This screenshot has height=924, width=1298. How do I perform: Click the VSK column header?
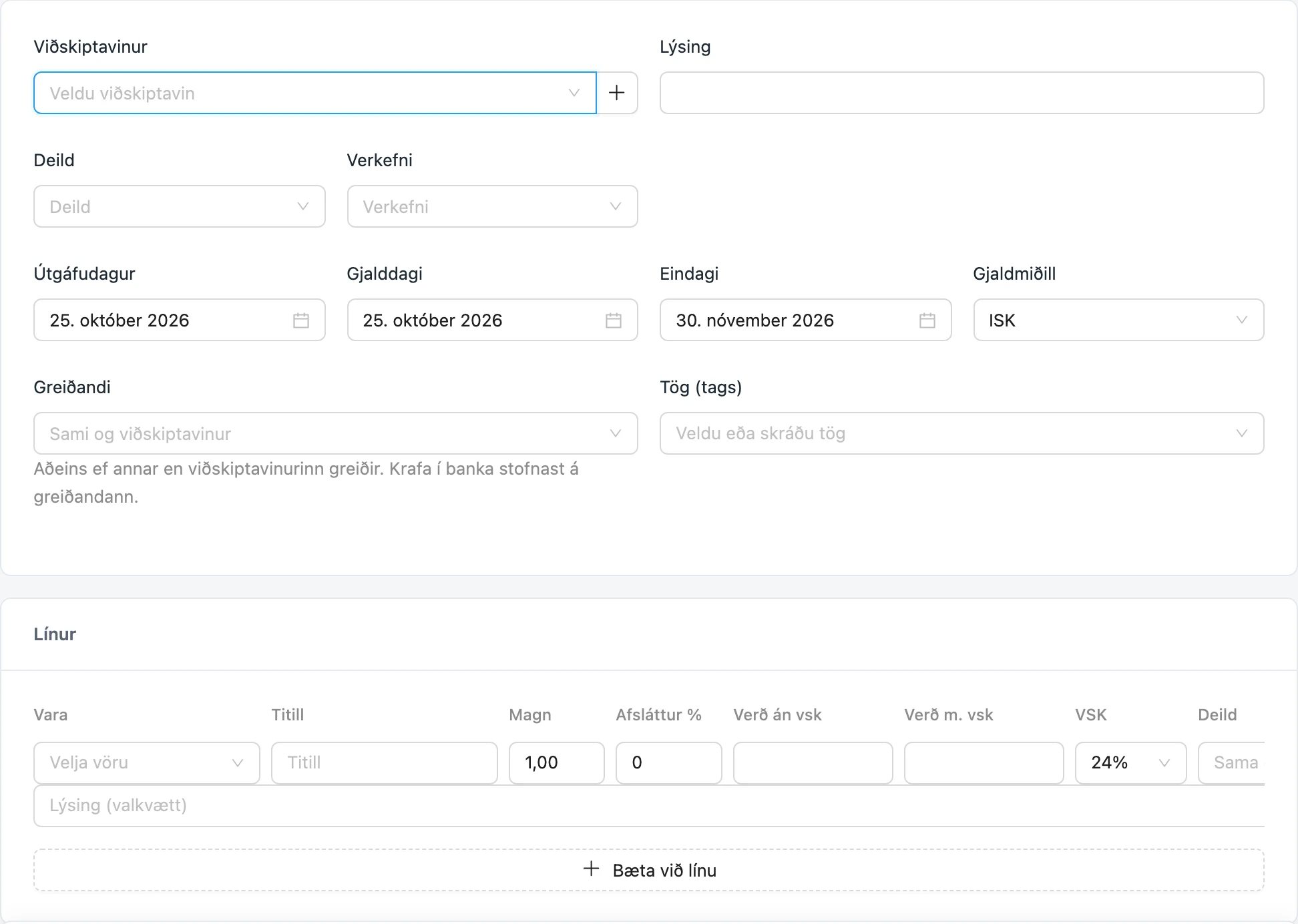pos(1091,715)
